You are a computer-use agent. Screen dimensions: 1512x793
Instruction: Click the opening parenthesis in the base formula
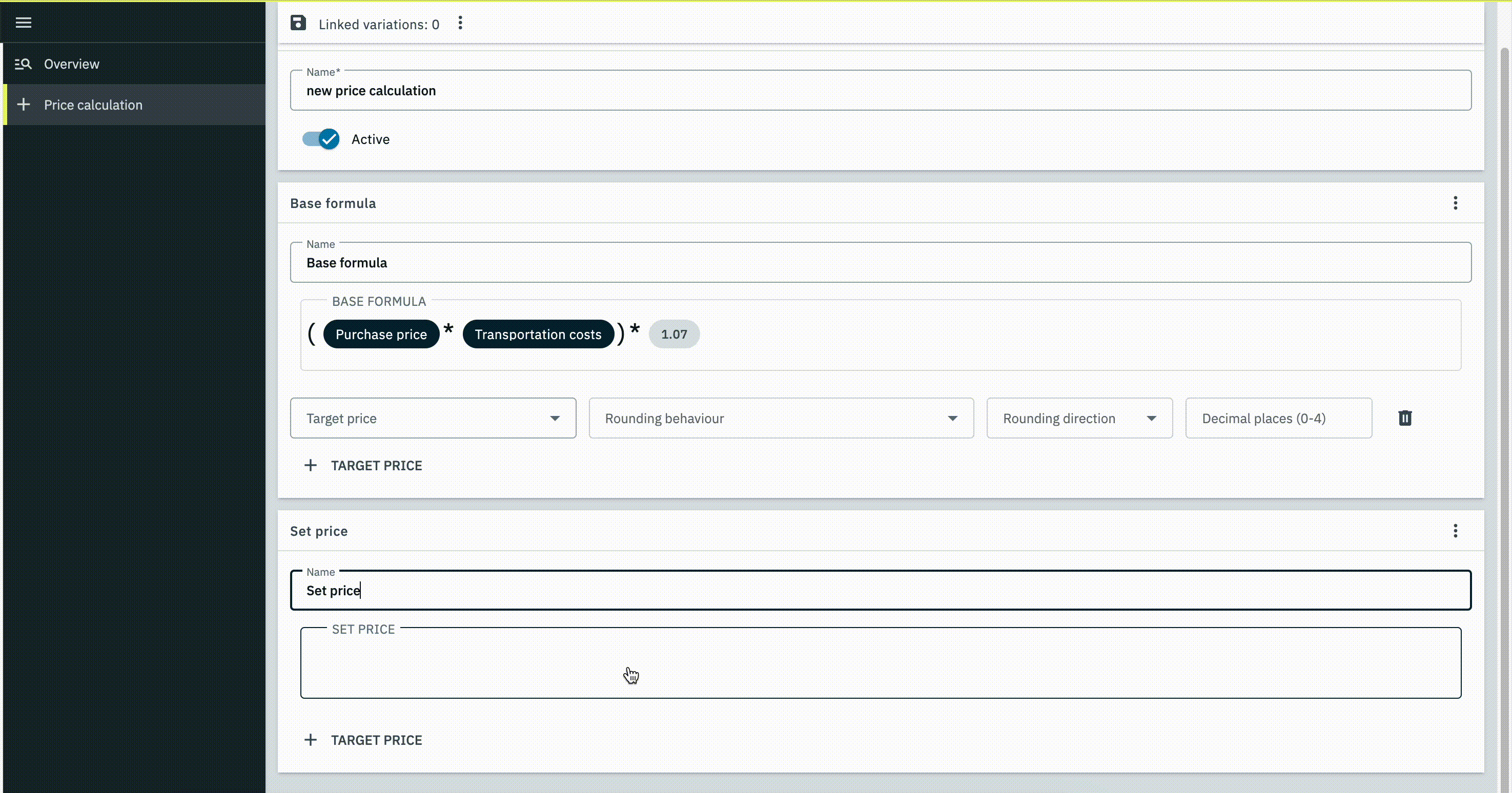[312, 333]
